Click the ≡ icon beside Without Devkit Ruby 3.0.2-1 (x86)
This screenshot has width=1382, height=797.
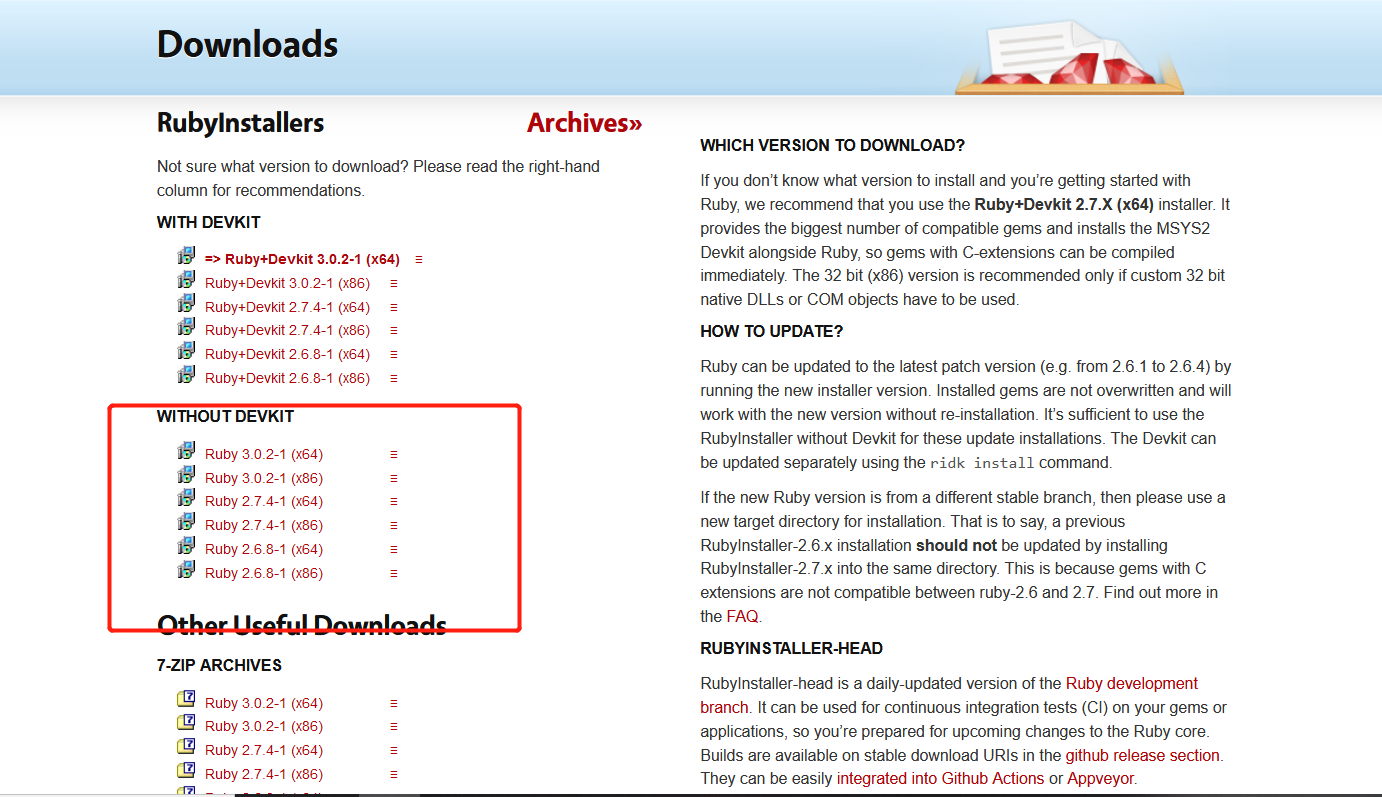394,478
